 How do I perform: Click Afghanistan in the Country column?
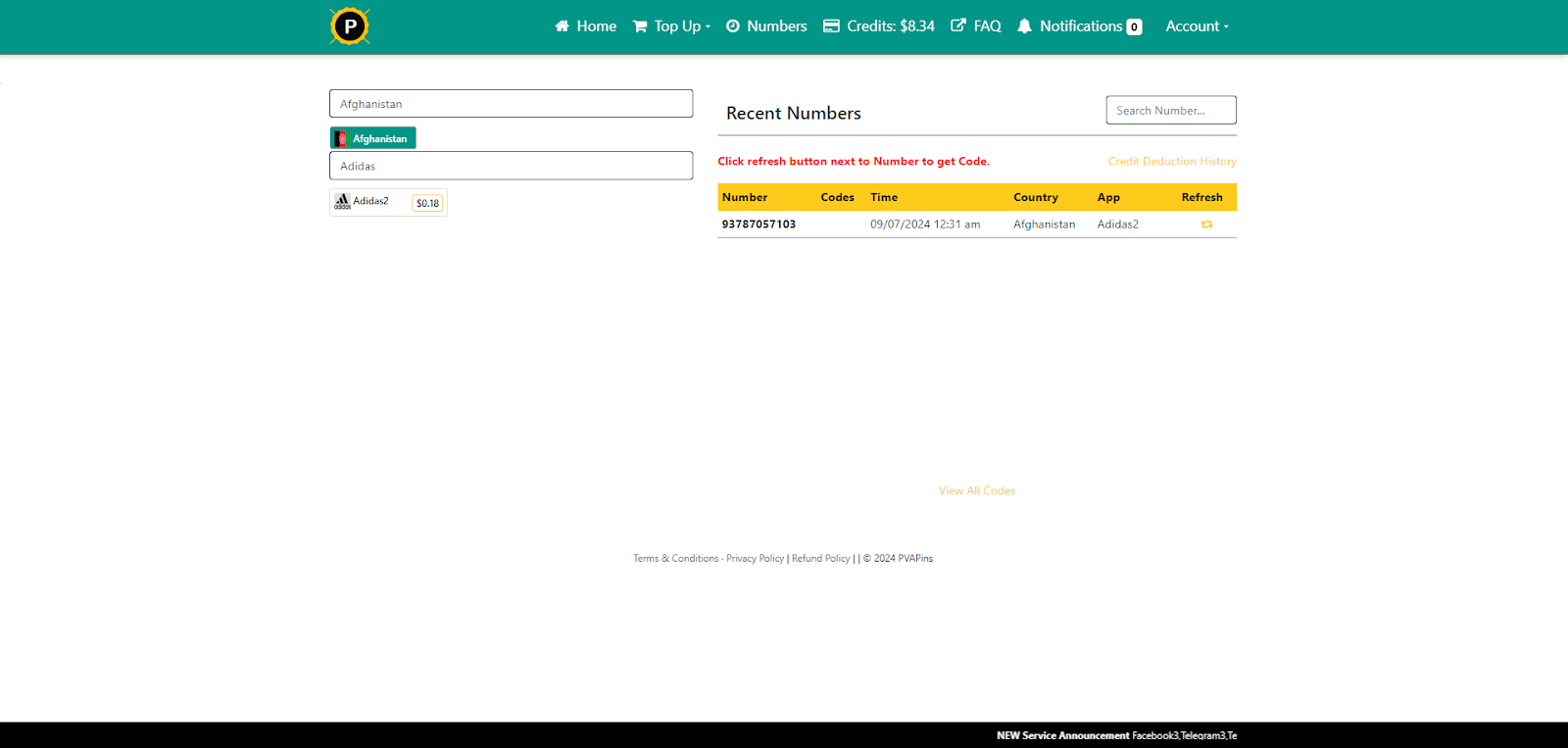(1044, 224)
